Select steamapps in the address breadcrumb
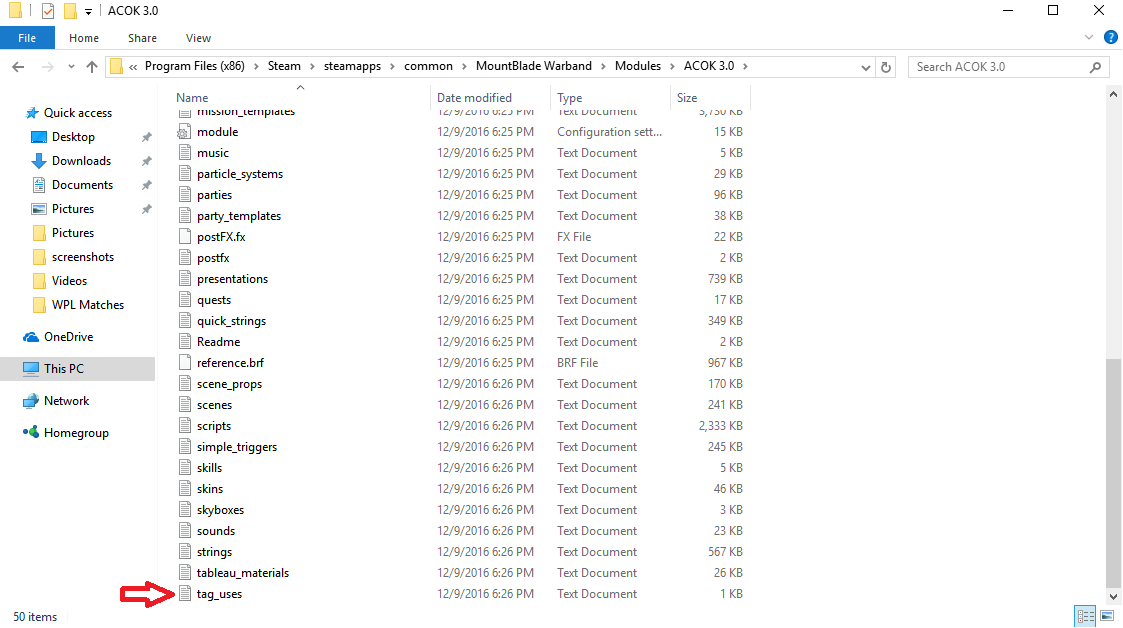 pyautogui.click(x=352, y=66)
